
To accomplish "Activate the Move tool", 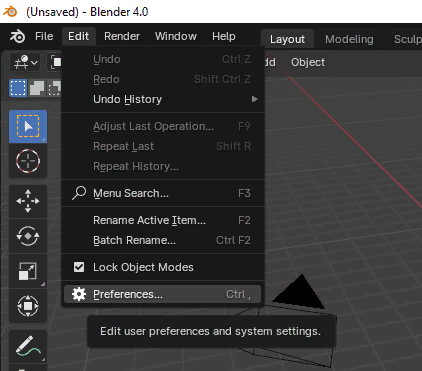I will tap(28, 201).
